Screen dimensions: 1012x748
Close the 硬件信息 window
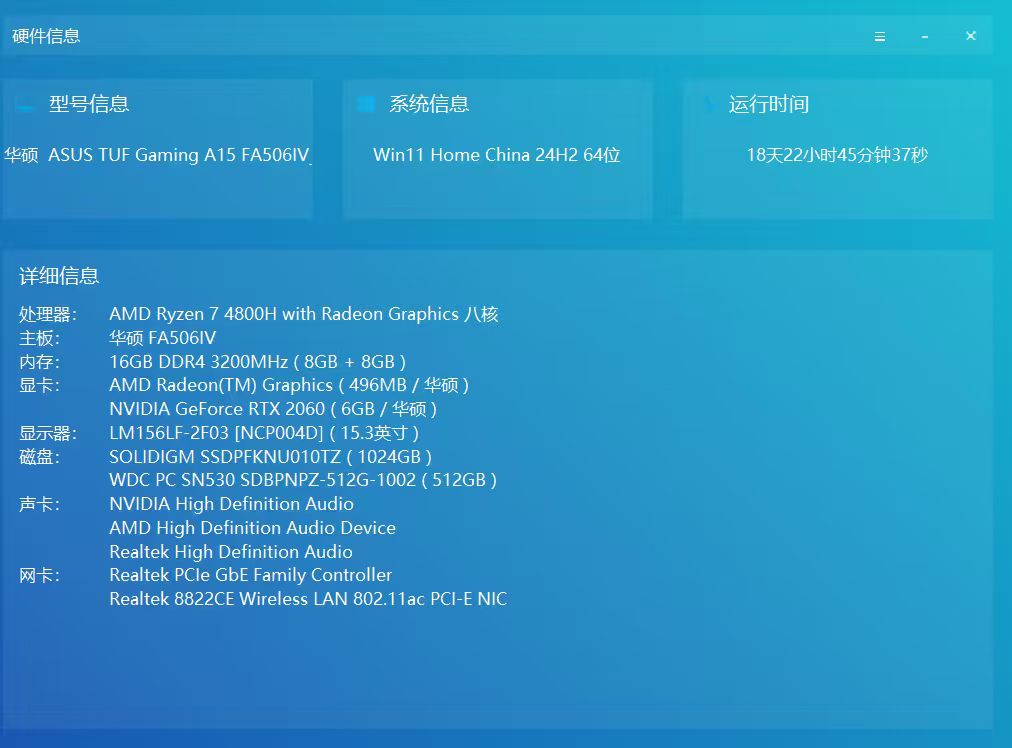point(971,36)
